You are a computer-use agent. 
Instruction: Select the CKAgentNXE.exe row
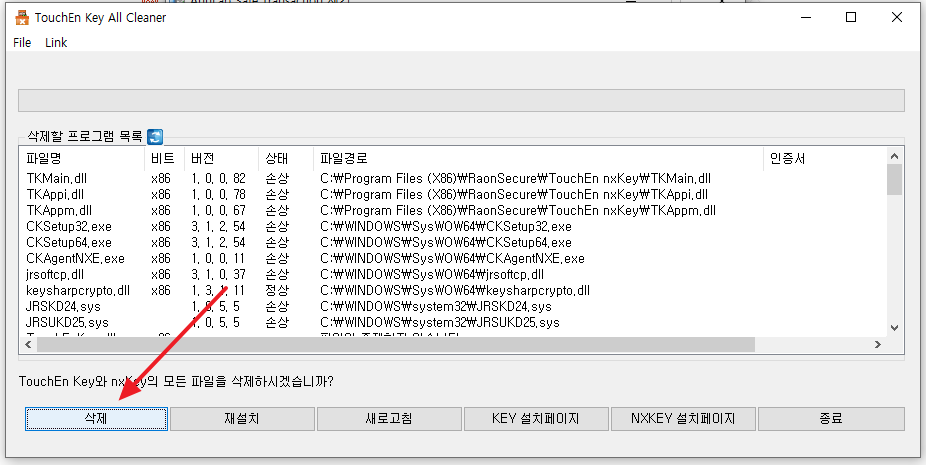[x=454, y=258]
